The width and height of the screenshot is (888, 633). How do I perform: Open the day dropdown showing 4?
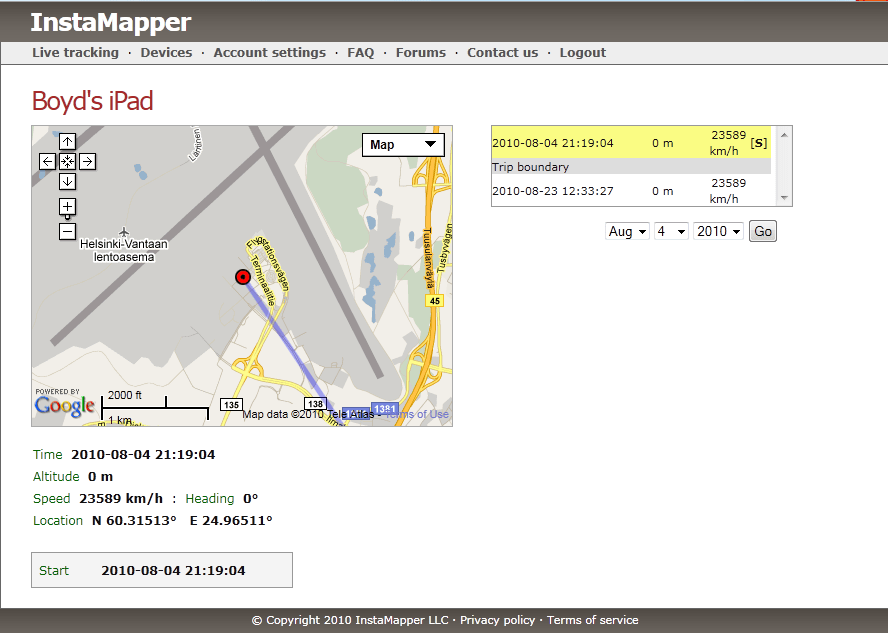coord(671,231)
